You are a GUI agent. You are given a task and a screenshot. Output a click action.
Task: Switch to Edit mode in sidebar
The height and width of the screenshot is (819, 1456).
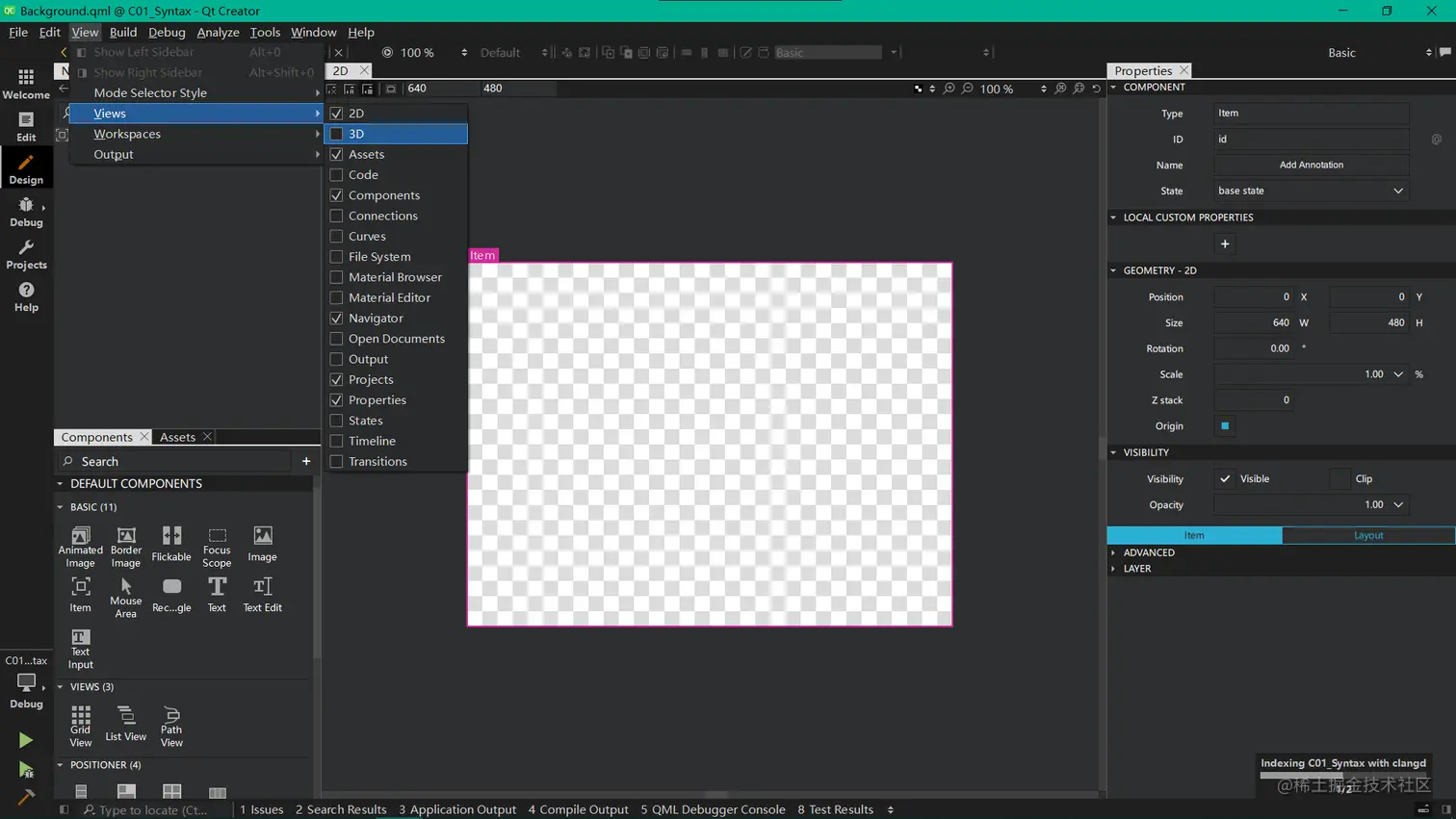click(x=26, y=126)
